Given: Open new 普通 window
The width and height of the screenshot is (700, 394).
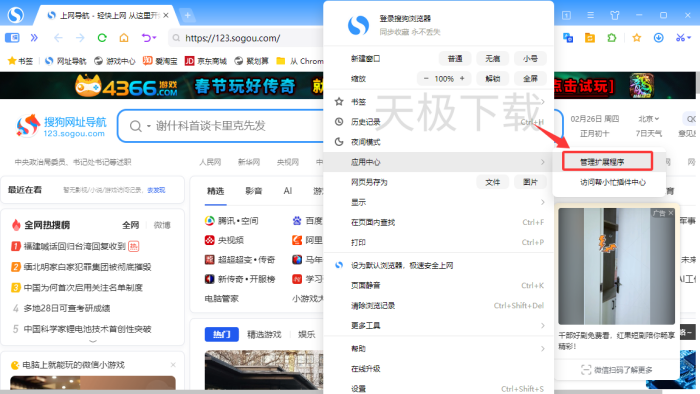Looking at the screenshot, I should [455, 58].
